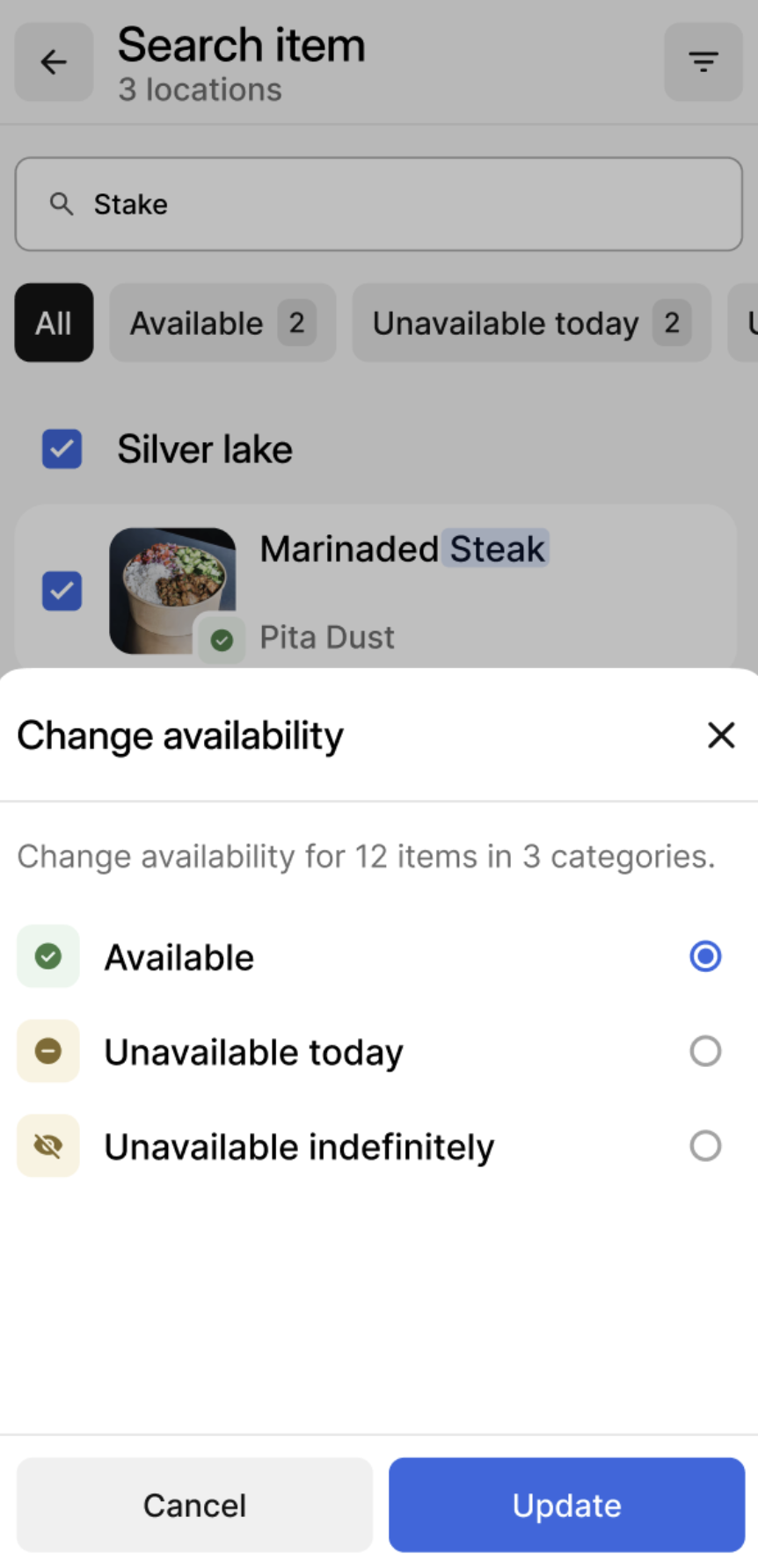Uncheck the Silver lake checkbox
Image resolution: width=758 pixels, height=1568 pixels.
(62, 449)
